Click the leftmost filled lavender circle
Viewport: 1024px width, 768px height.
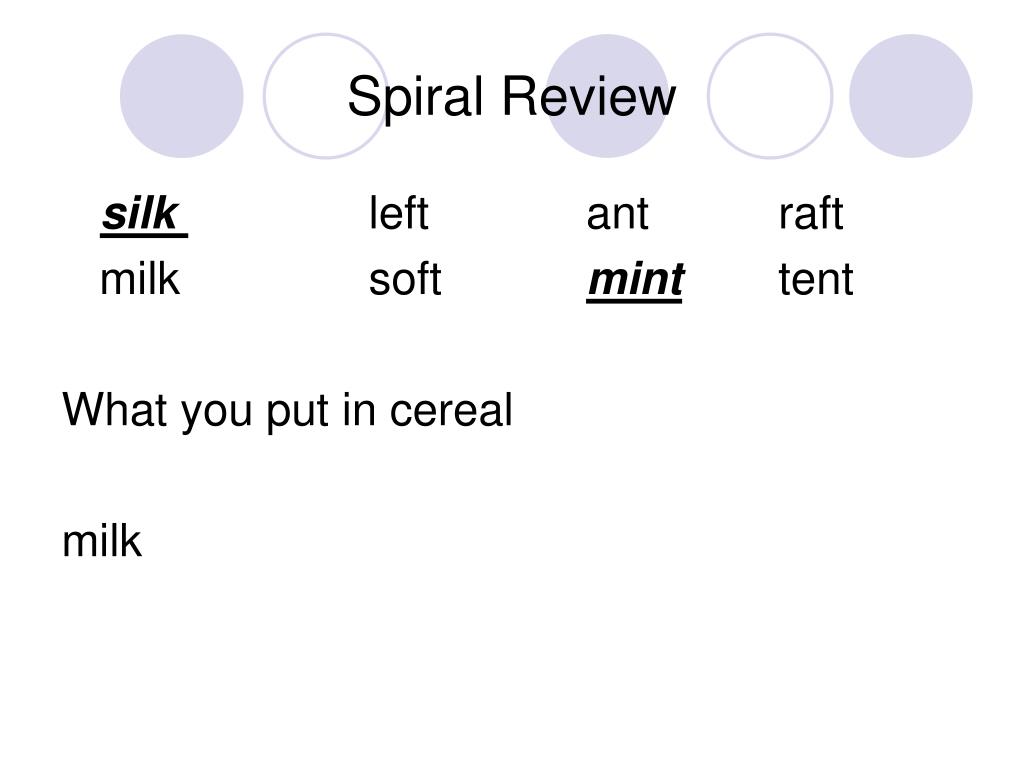(182, 96)
